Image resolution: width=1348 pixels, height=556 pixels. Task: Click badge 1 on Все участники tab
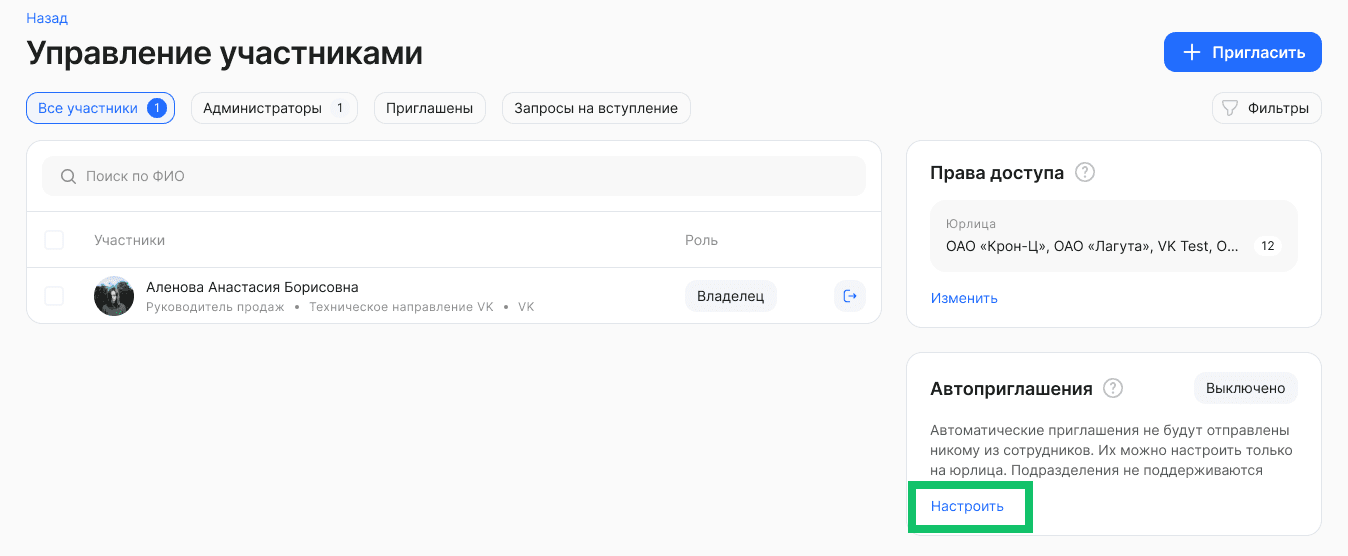pyautogui.click(x=156, y=108)
